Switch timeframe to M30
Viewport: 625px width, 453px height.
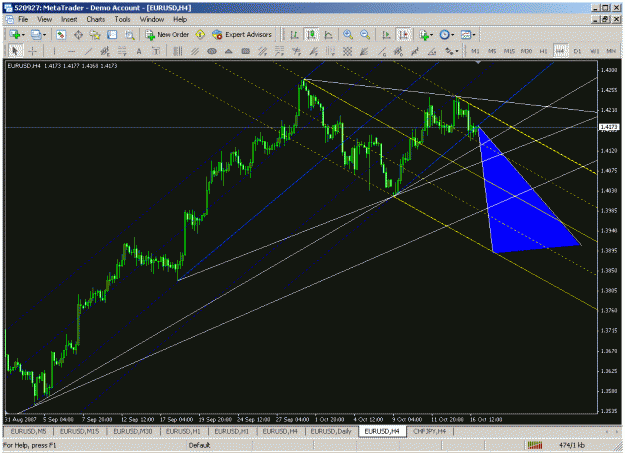tap(527, 51)
